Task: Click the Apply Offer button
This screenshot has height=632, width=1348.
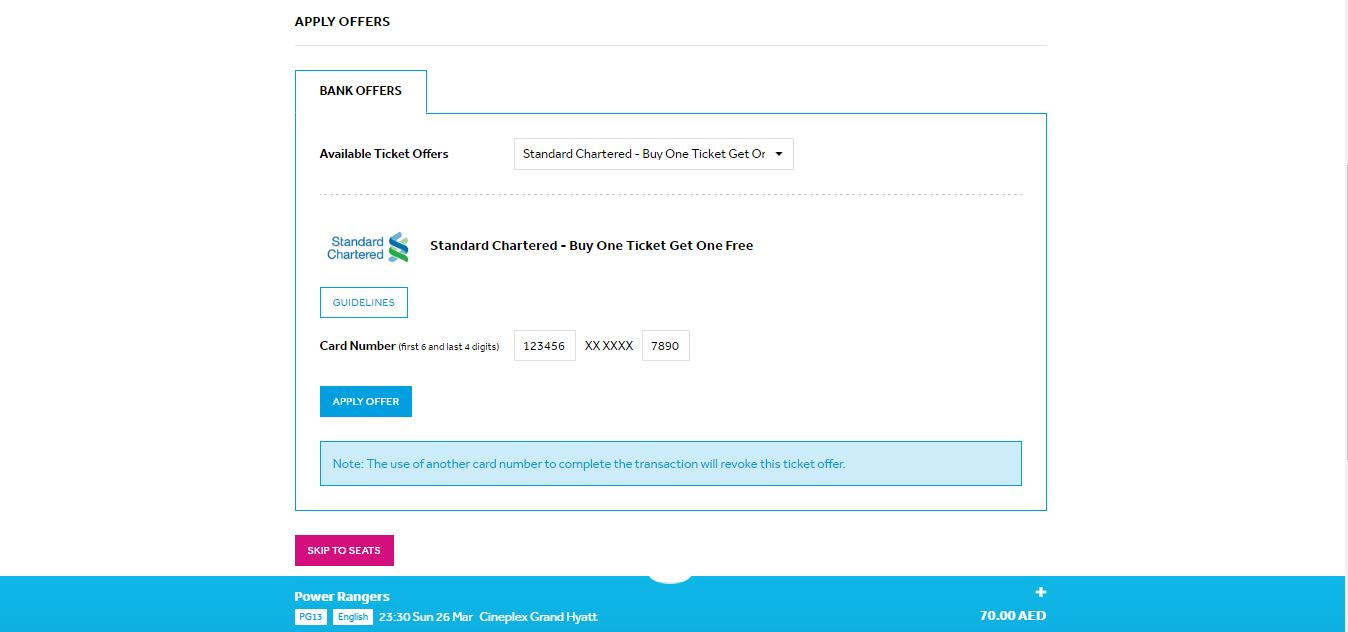Action: tap(366, 401)
